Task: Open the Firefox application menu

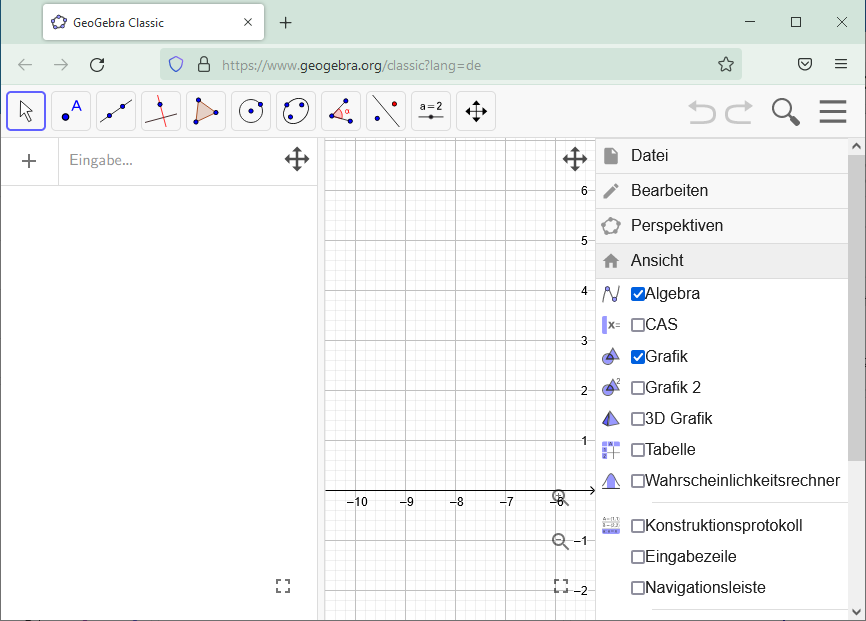Action: 841,64
